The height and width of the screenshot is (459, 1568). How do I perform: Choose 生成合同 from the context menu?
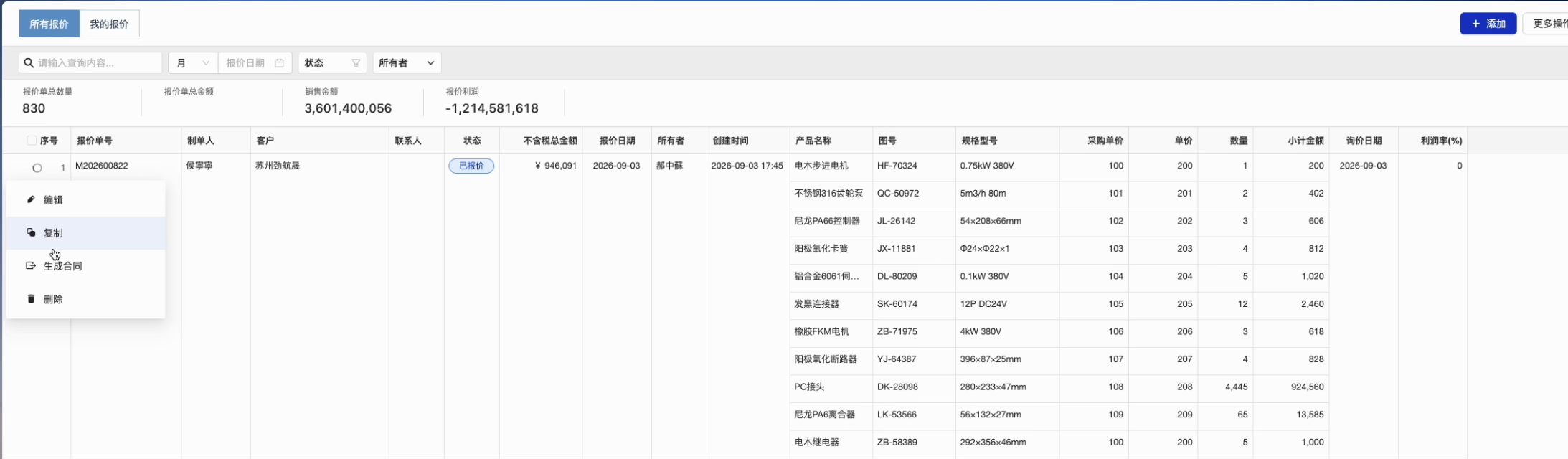86,265
